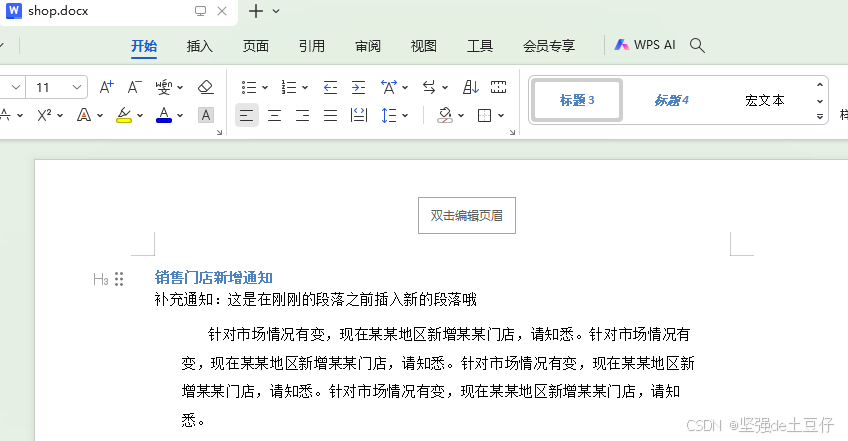Click the Chinese layout (character scaling) icon
The image size is (848, 441).
[x=389, y=87]
